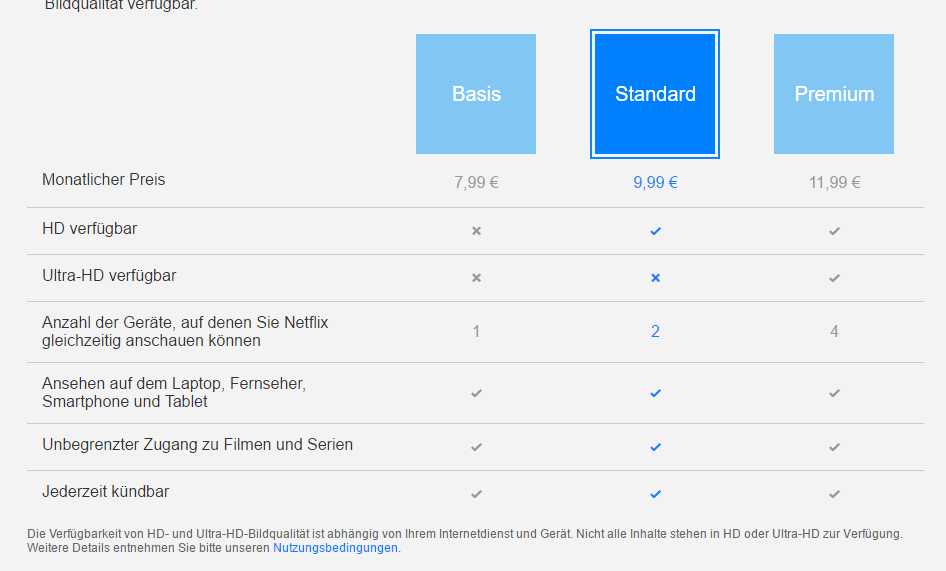This screenshot has height=571, width=946.
Task: Click the Standard Jederzeit kündbar checkmark
Action: [655, 494]
